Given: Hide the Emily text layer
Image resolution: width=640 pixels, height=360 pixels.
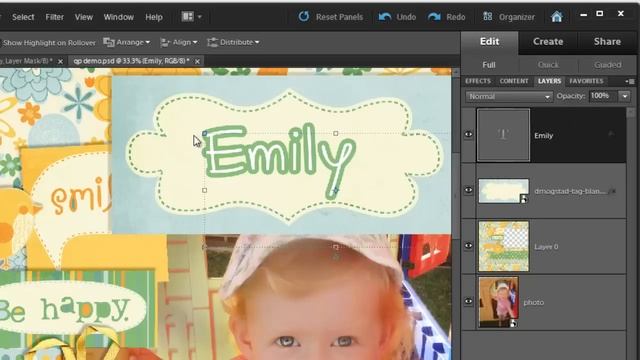Looking at the screenshot, I should [468, 134].
